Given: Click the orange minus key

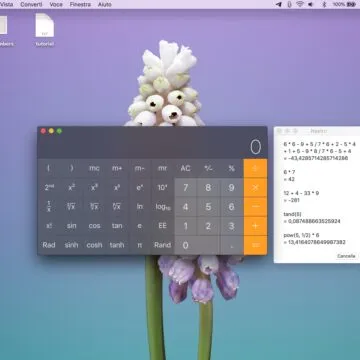Looking at the screenshot, I should [255, 207].
